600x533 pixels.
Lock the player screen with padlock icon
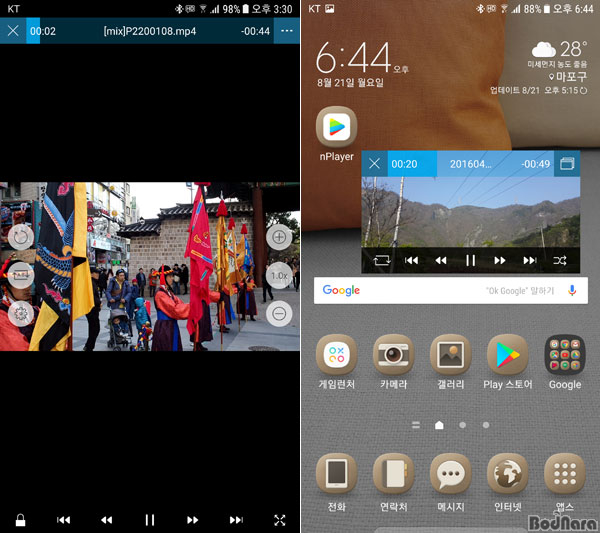(18, 520)
